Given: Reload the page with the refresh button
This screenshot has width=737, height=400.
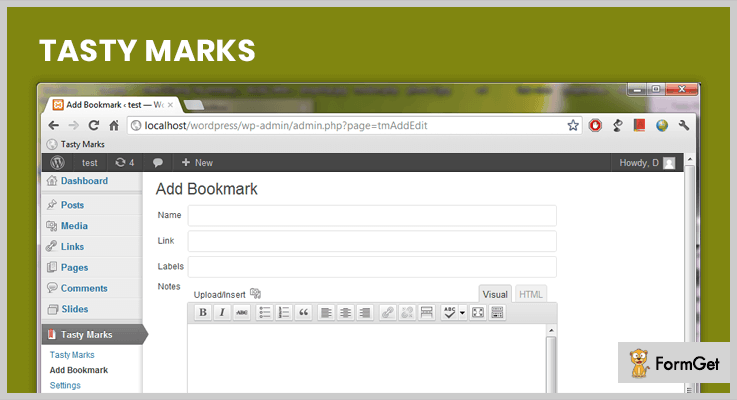Looking at the screenshot, I should tap(94, 125).
